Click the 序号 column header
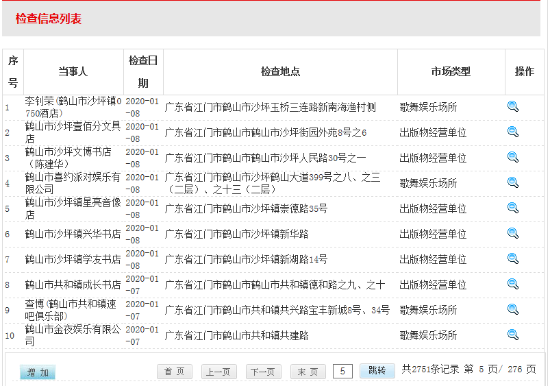Screen dimensions: 550x386 click(x=13, y=72)
